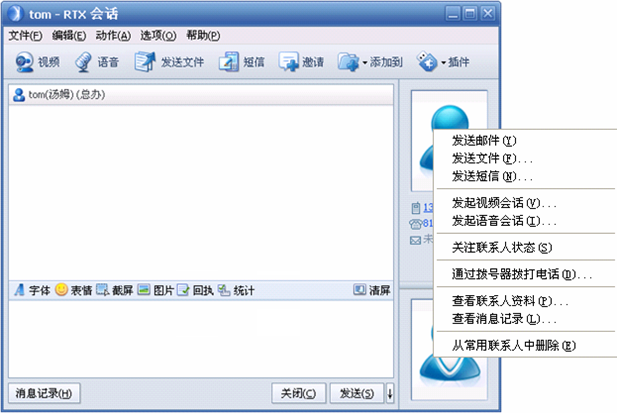Viewport: 617px width, 413px height.
Task: Select 查看联系人资料(P)... menu entry
Action: pos(525,301)
